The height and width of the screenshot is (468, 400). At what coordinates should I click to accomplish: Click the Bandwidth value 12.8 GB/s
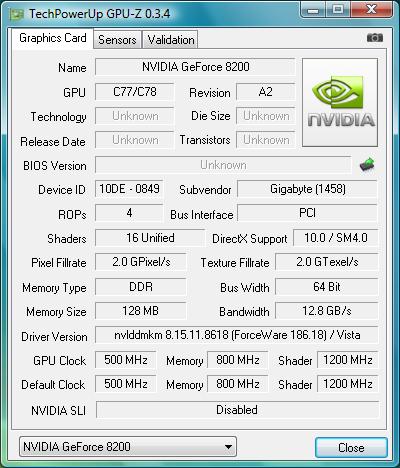327,311
